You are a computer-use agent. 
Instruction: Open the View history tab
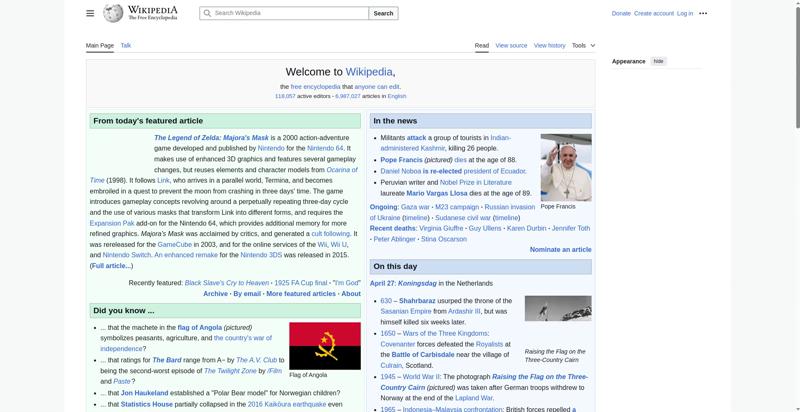pyautogui.click(x=549, y=45)
